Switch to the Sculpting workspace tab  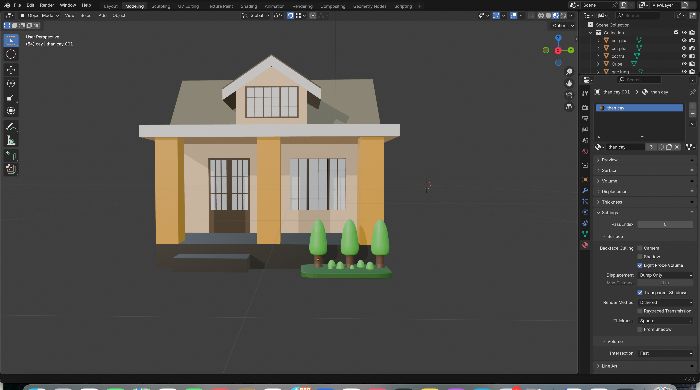coord(161,6)
